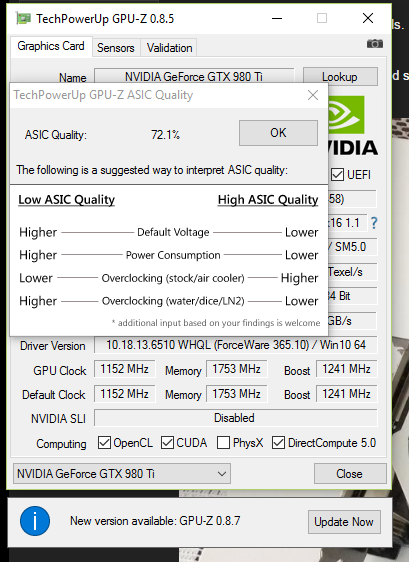Click the Overclocking (stock/air cooler) label

click(x=173, y=278)
